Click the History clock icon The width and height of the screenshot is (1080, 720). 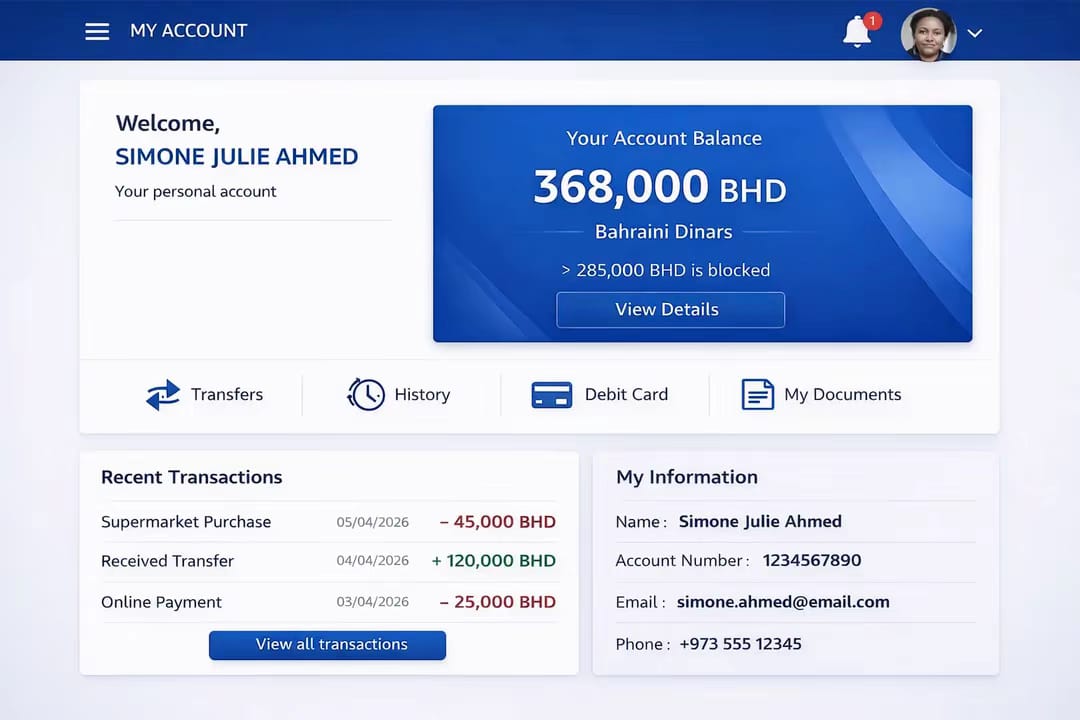coord(366,395)
